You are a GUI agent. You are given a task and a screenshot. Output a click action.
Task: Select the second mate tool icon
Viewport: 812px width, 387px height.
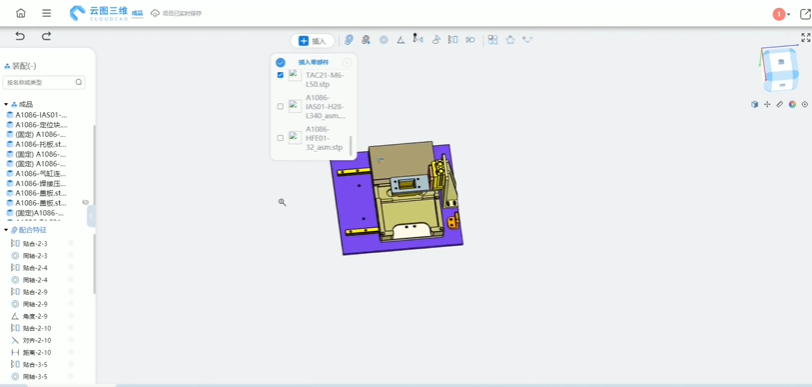366,40
